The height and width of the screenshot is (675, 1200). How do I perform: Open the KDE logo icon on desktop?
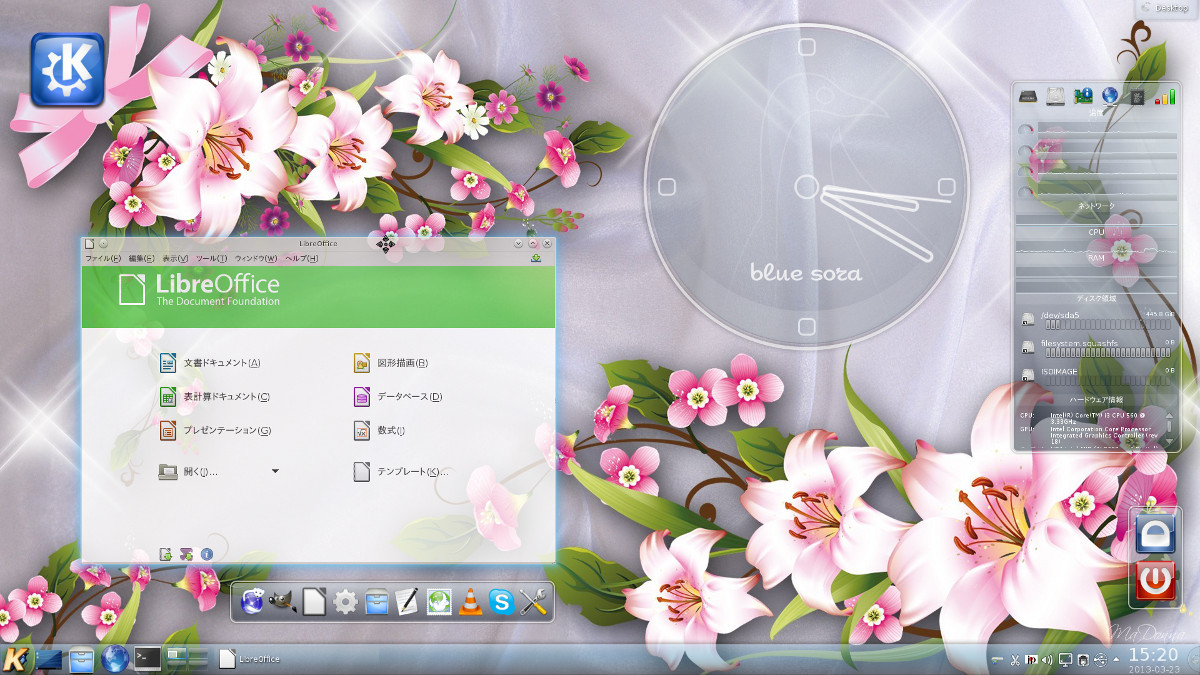[x=67, y=70]
